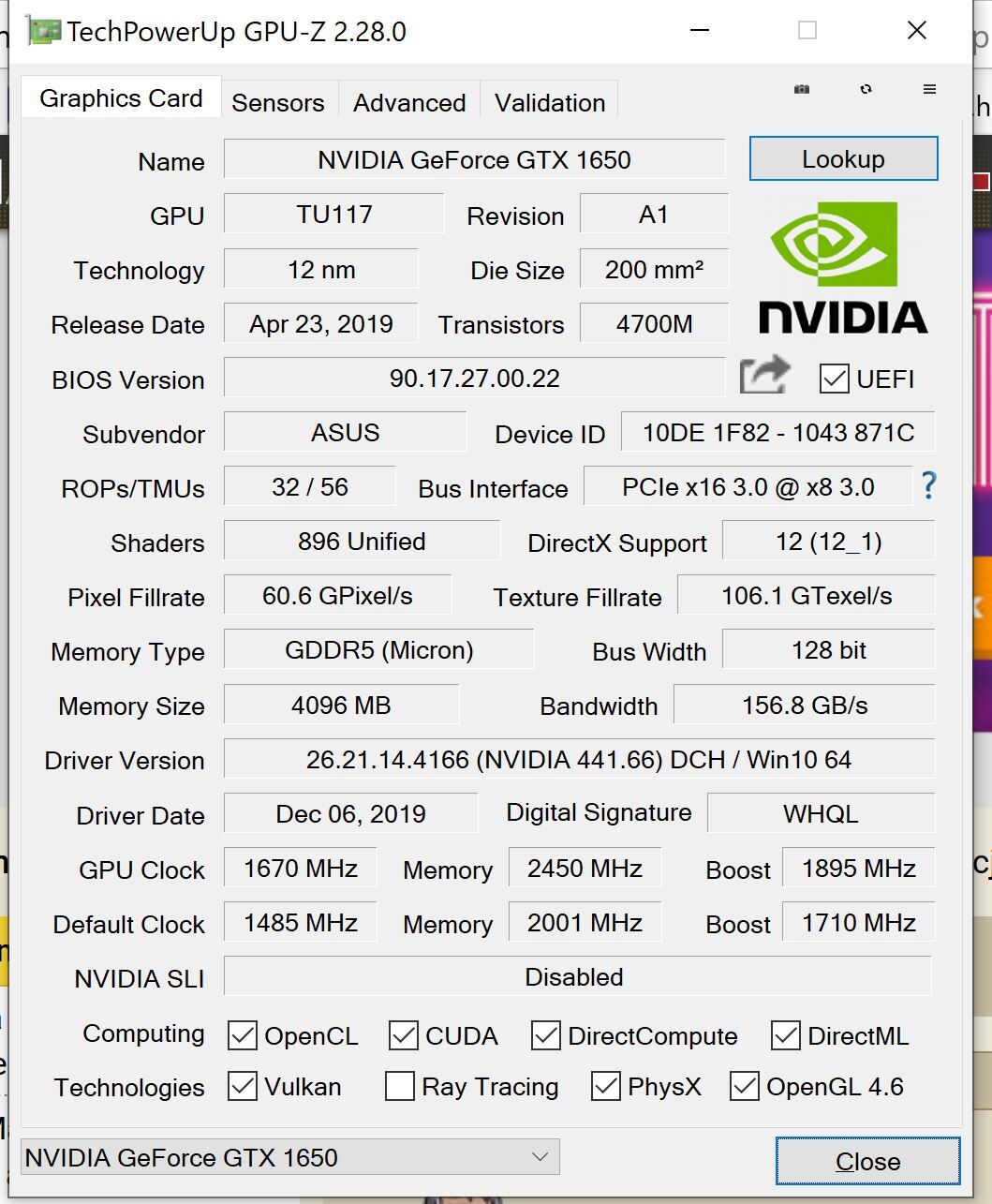Screen dimensions: 992x1204
Task: Click the Die Size field 200 mm²
Action: pos(654,269)
